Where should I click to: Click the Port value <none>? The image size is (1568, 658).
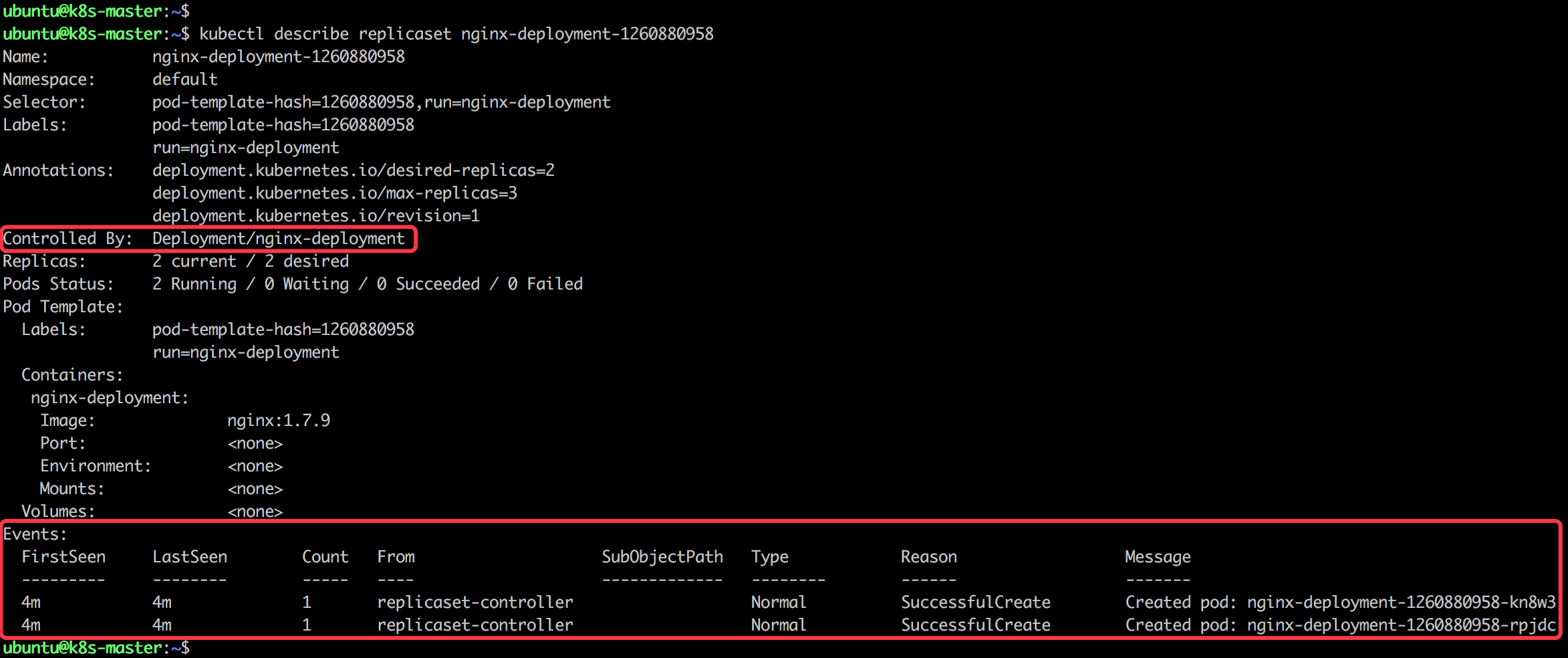[x=255, y=443]
